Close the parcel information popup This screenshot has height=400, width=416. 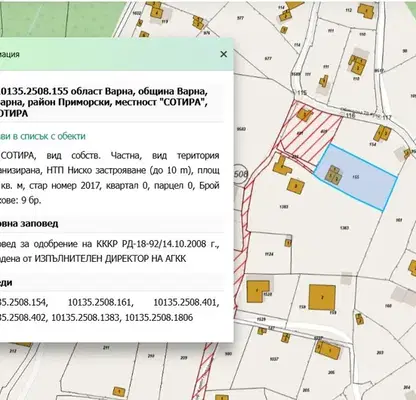(x=224, y=54)
